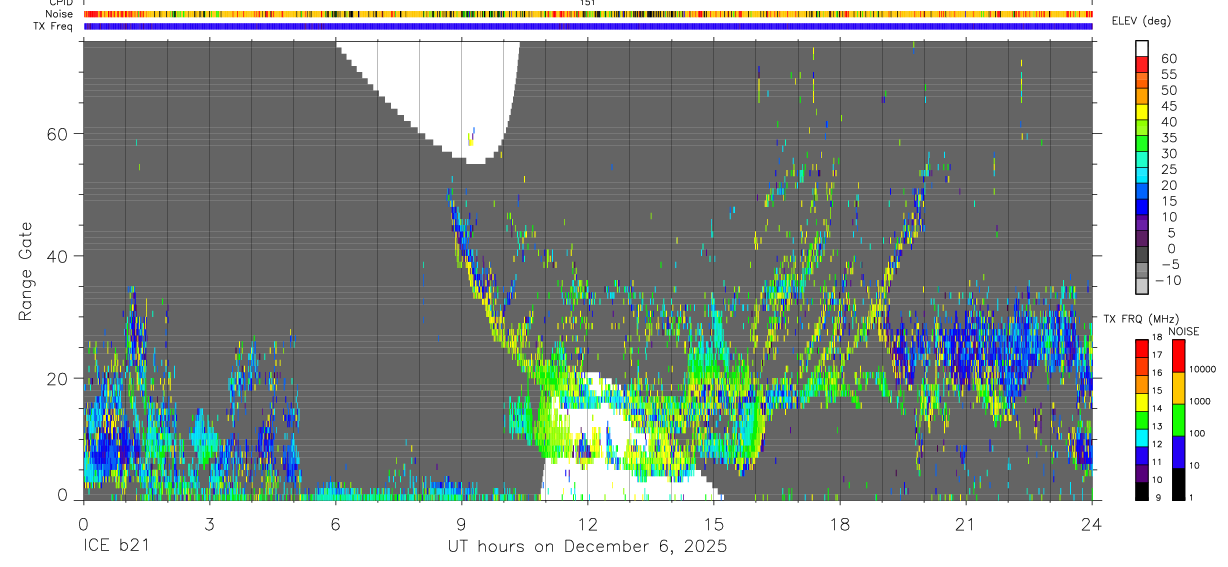Pick the blue 10–100 NOISE legend swatch
The image size is (1228, 567).
point(1178,451)
